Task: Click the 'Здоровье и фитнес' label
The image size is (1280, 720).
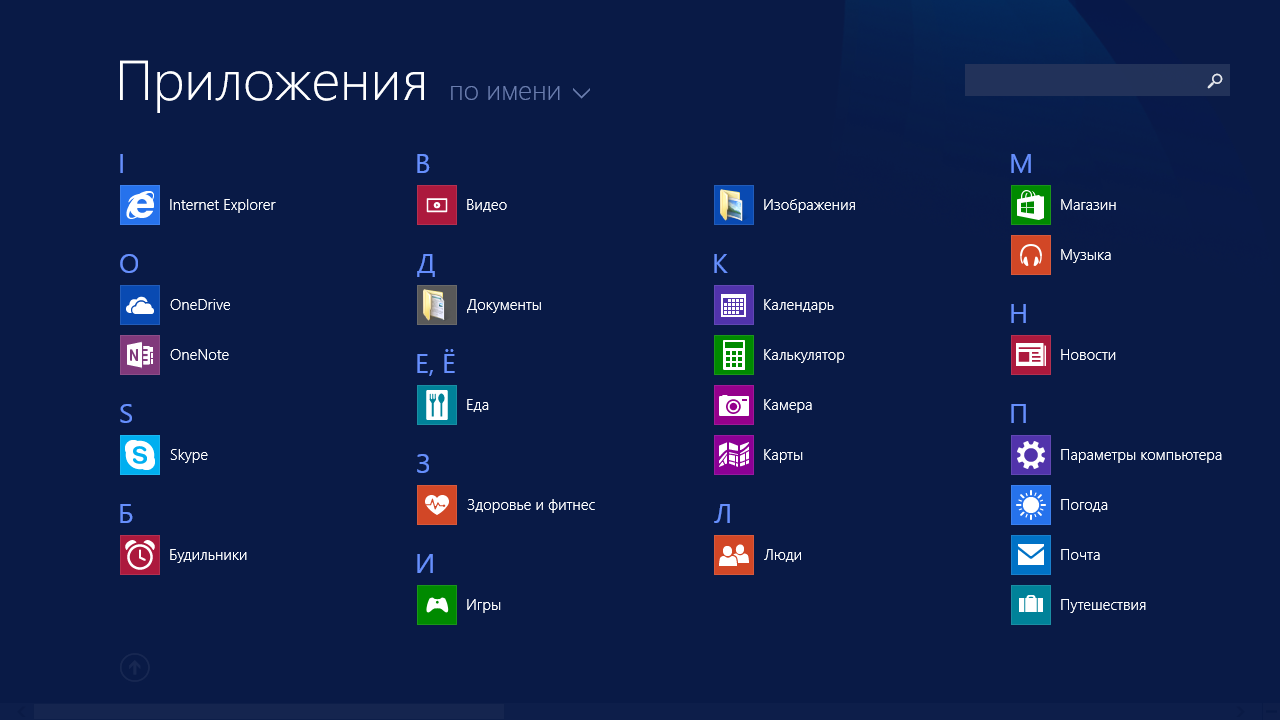Action: (x=531, y=505)
